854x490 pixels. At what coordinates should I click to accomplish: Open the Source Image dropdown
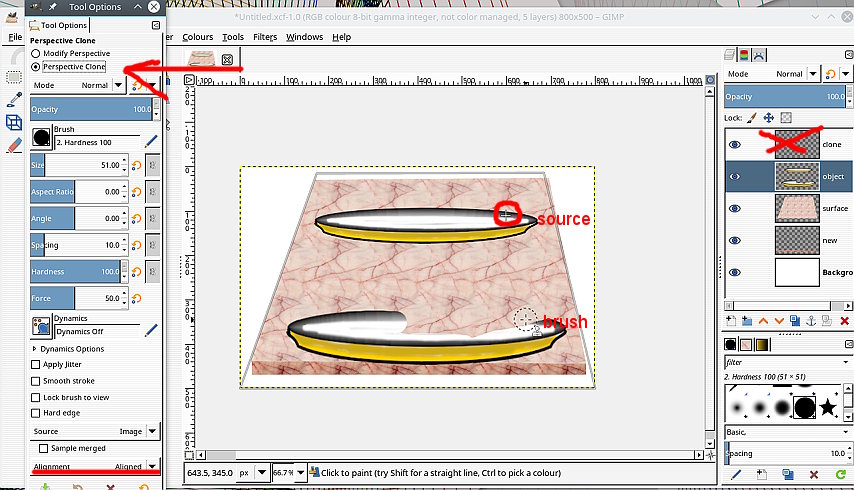(95, 431)
